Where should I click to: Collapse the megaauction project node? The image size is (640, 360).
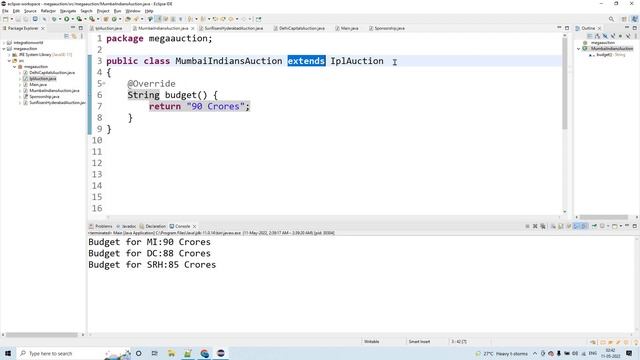point(4,49)
